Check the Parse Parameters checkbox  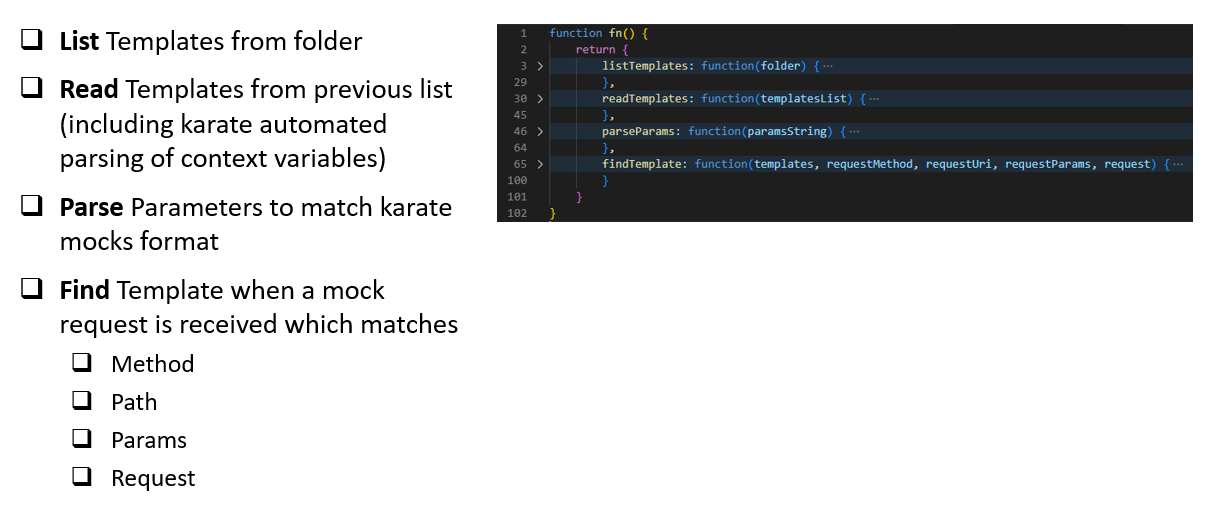pyautogui.click(x=32, y=207)
